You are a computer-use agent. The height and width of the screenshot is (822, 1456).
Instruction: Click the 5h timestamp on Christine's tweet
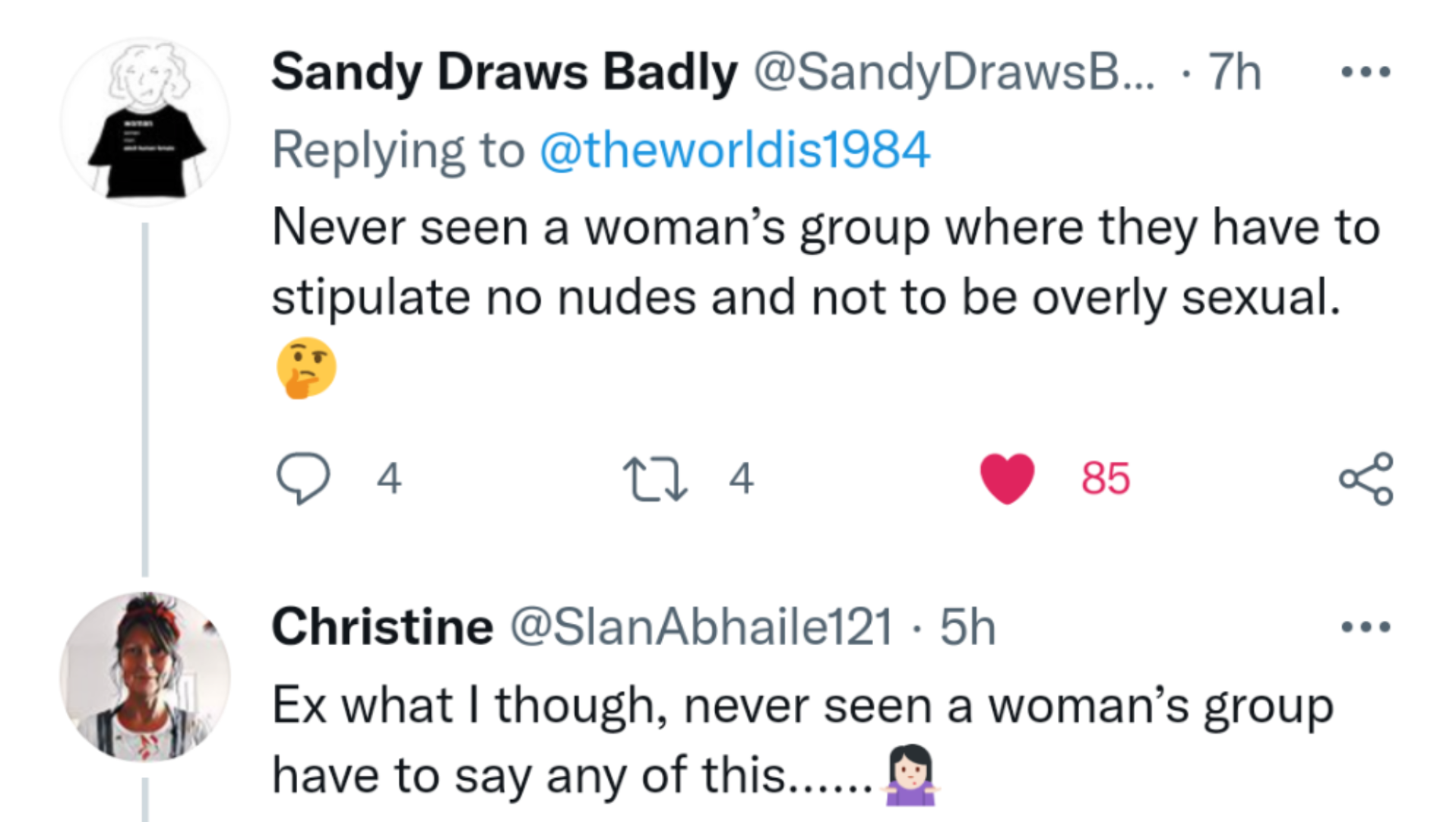coord(967,628)
